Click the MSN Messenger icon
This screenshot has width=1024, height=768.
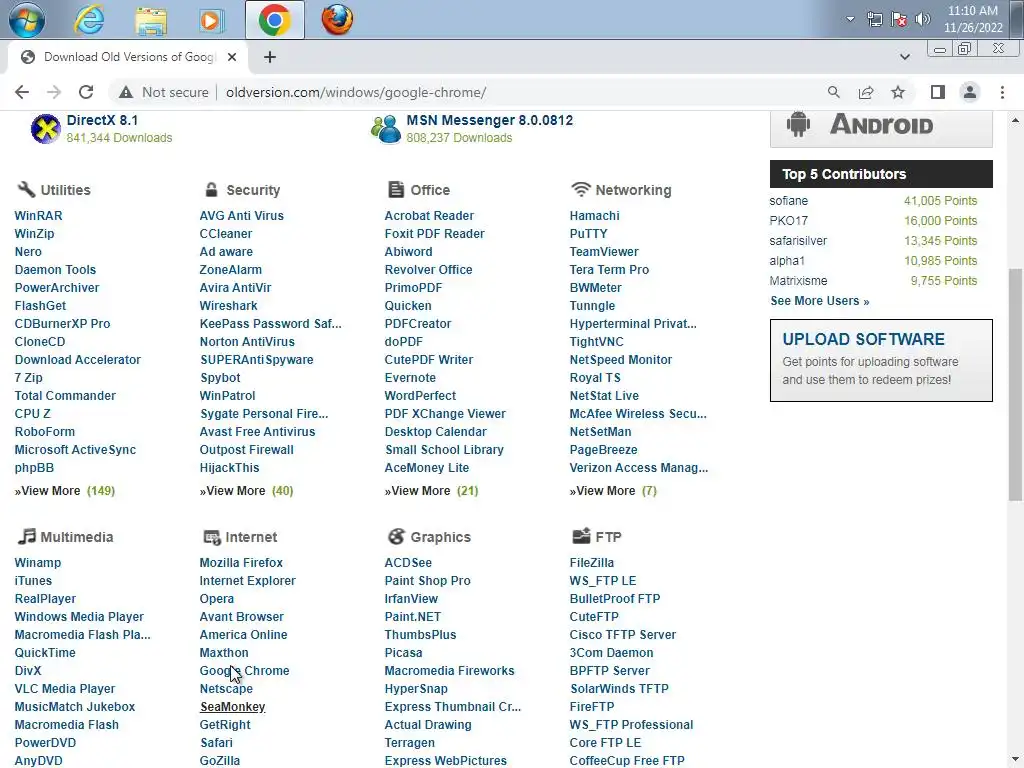click(x=385, y=129)
